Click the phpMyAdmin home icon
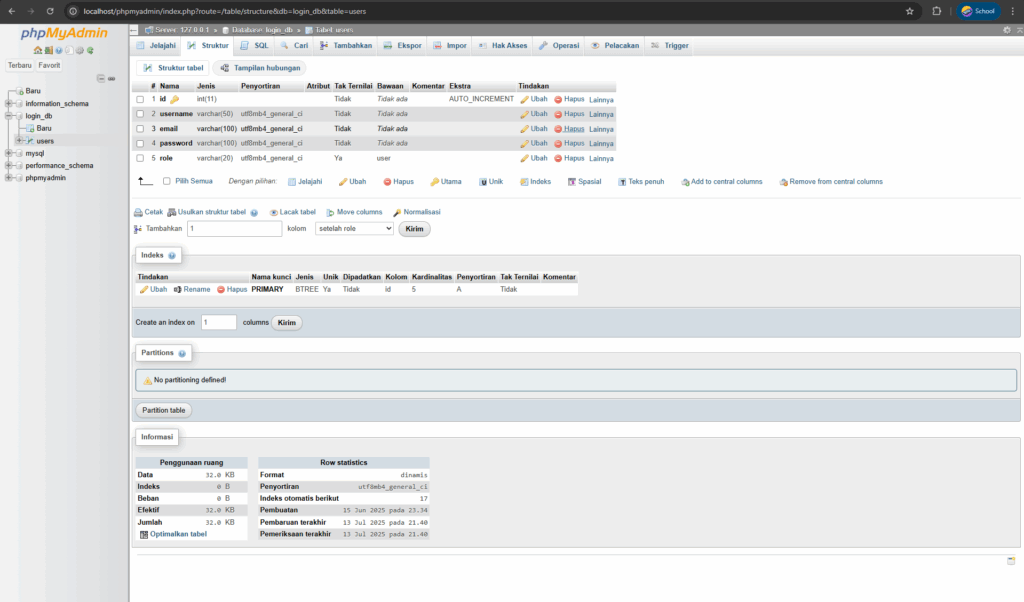The image size is (1024, 602). click(38, 50)
